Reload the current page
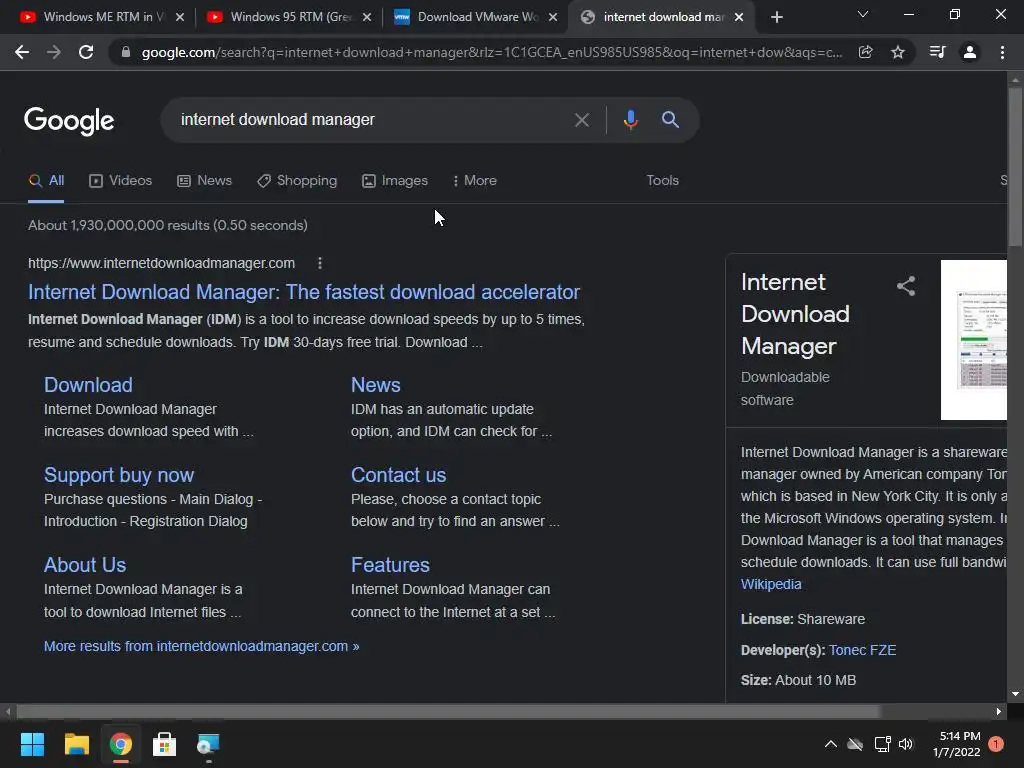Image resolution: width=1024 pixels, height=768 pixels. pyautogui.click(x=86, y=52)
